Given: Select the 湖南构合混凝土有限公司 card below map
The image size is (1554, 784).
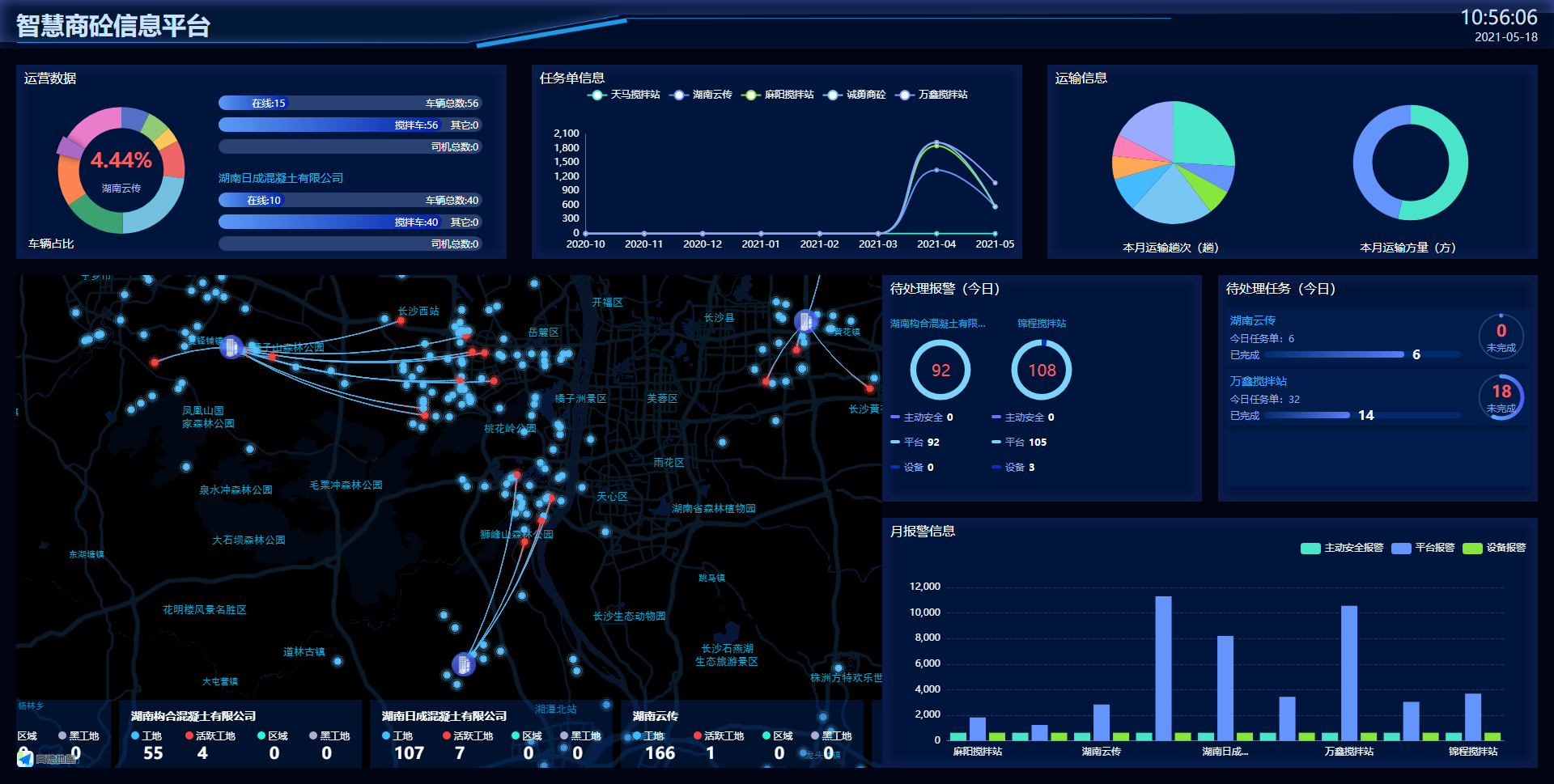Looking at the screenshot, I should pos(240,735).
